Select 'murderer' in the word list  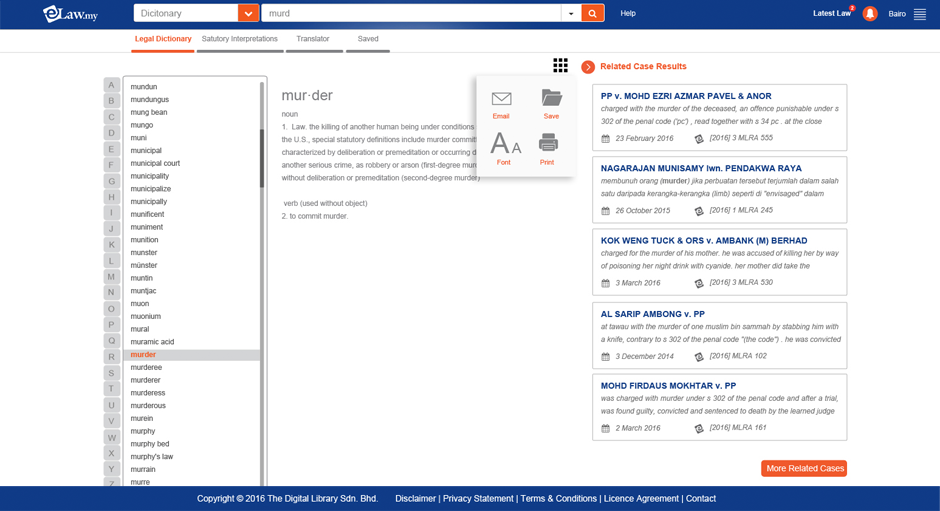(145, 380)
